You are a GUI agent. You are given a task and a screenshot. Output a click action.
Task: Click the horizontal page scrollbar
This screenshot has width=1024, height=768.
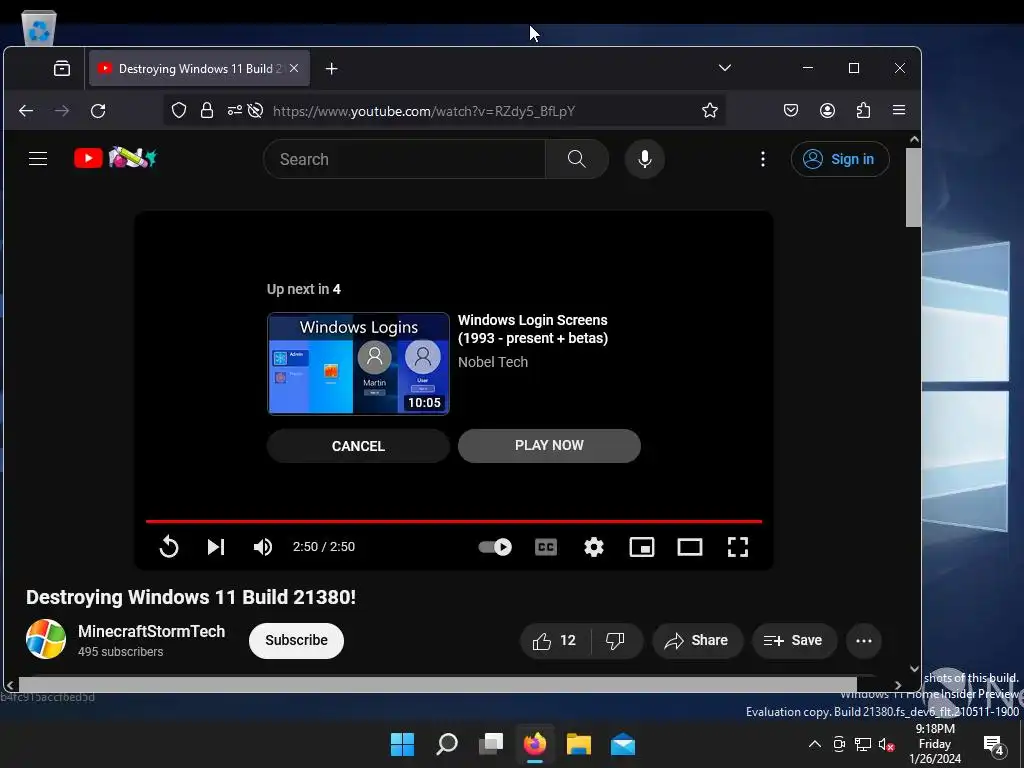pos(438,684)
